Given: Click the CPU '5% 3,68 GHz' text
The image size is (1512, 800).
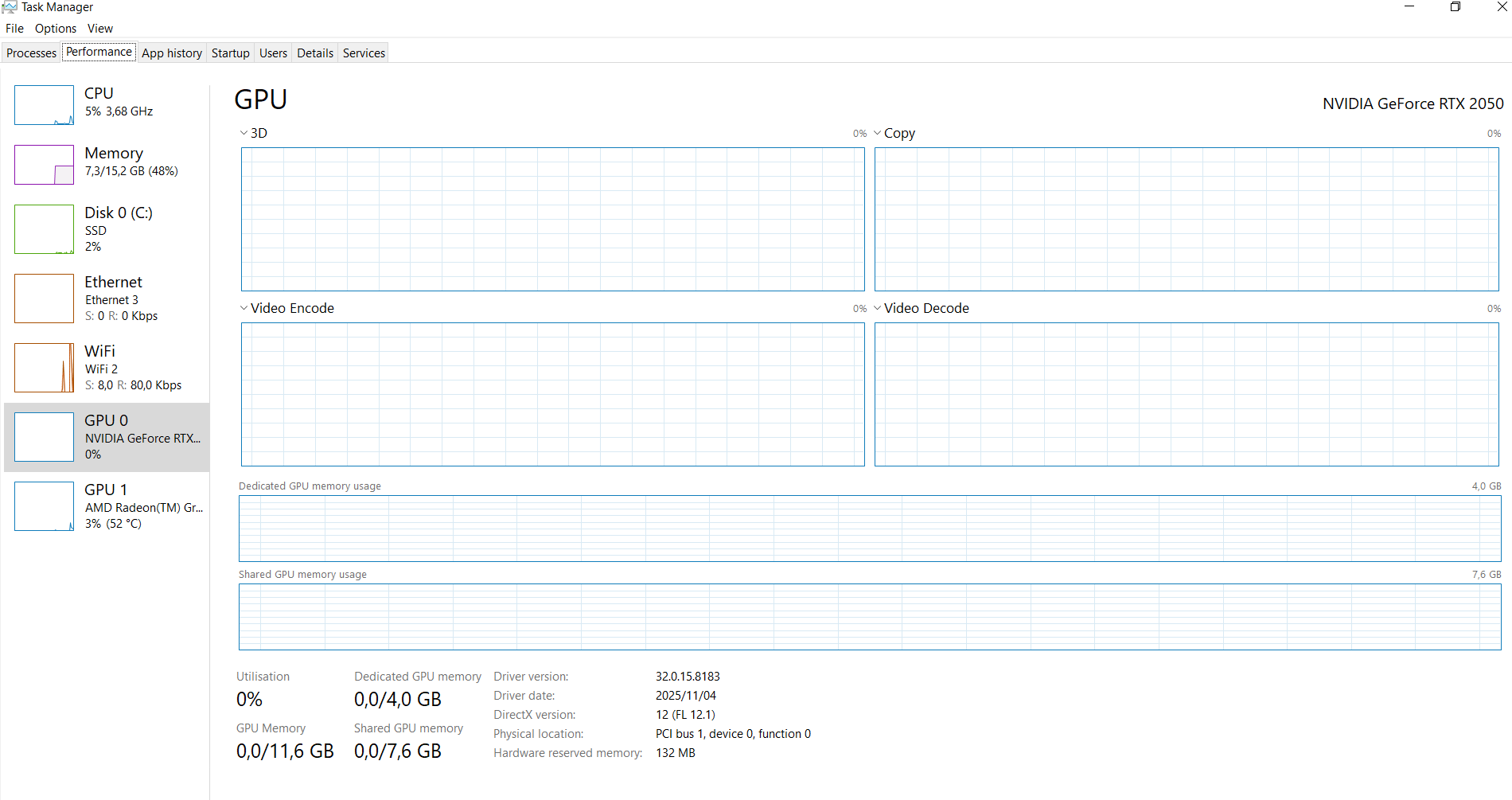Looking at the screenshot, I should [x=119, y=111].
